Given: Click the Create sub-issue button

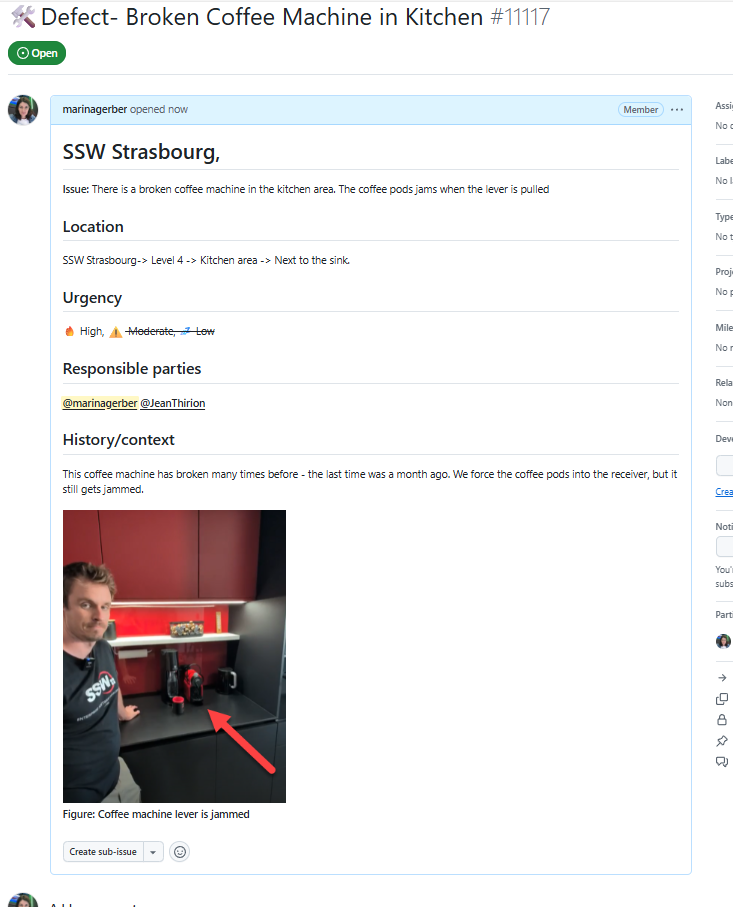Looking at the screenshot, I should coord(103,851).
